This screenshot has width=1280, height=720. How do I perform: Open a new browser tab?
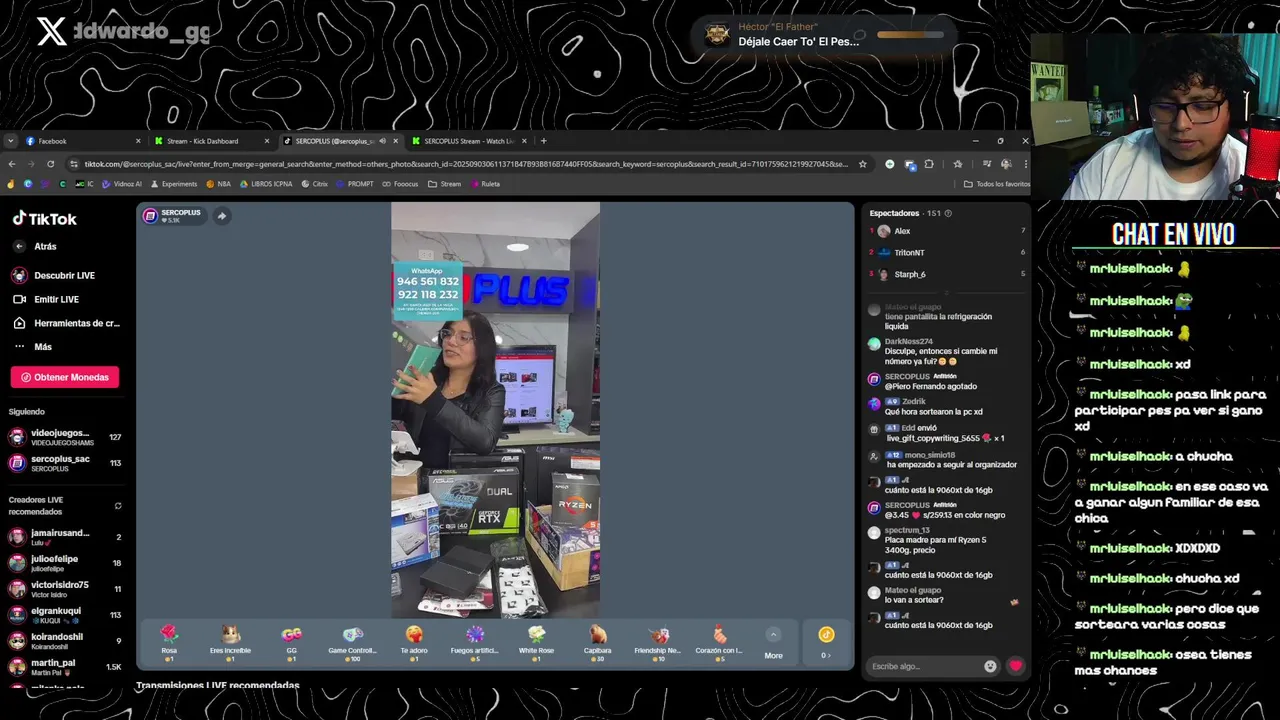pyautogui.click(x=543, y=141)
